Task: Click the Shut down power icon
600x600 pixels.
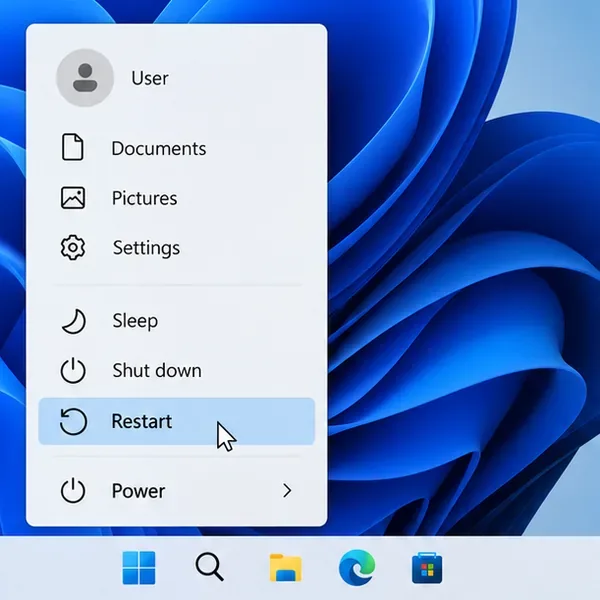Action: point(73,370)
